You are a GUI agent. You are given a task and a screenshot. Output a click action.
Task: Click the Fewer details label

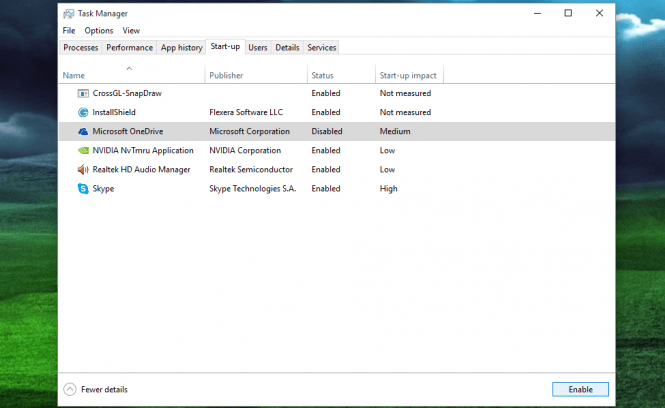tap(104, 389)
